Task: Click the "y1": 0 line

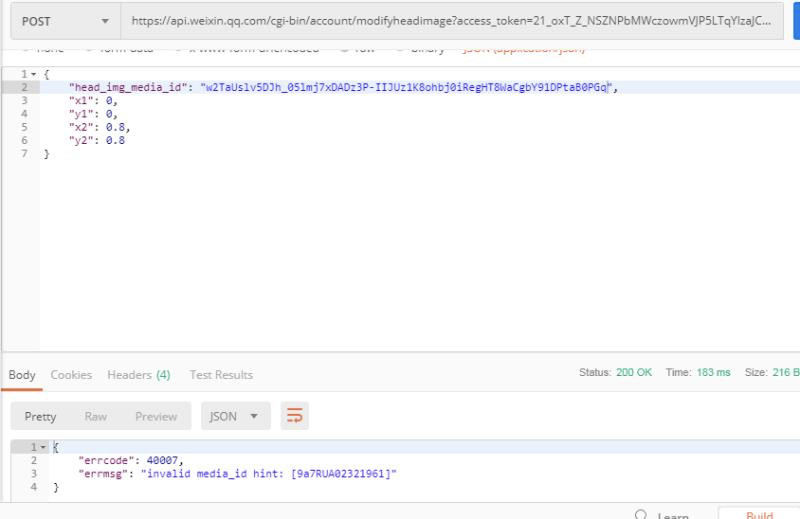Action: pyautogui.click(x=93, y=114)
